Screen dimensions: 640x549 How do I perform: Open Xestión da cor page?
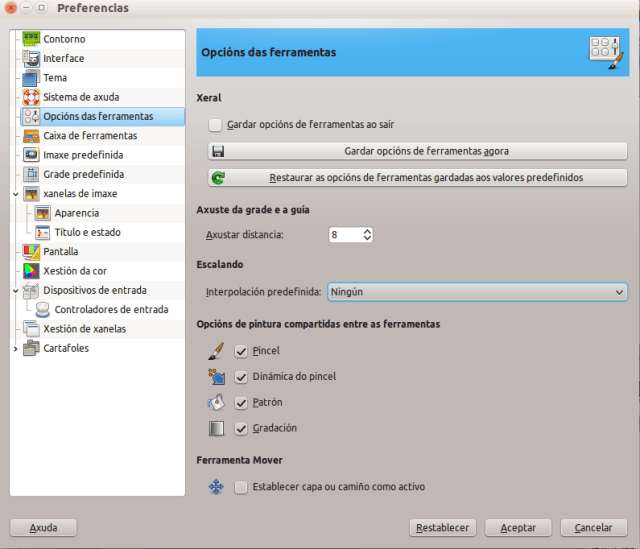(75, 271)
